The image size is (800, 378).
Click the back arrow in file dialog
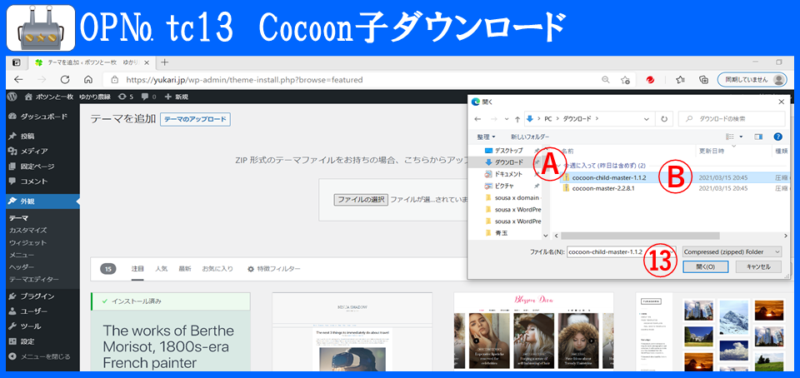478,119
